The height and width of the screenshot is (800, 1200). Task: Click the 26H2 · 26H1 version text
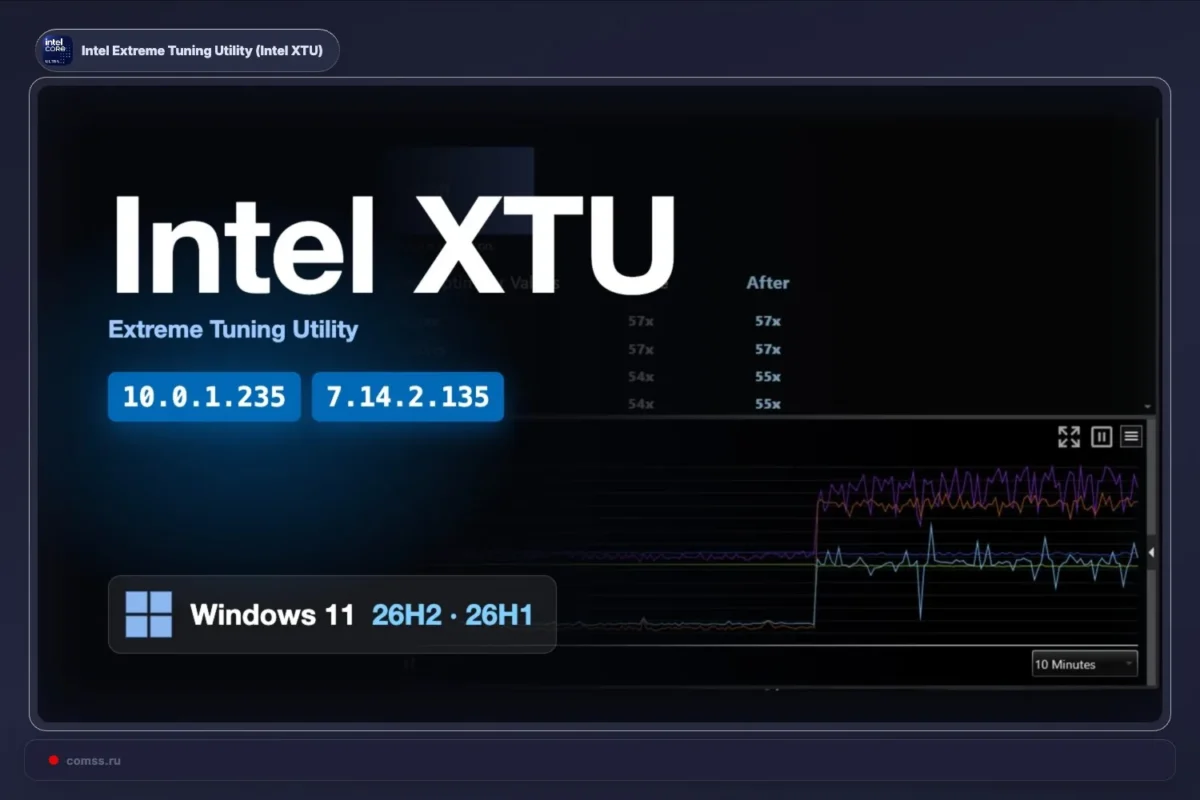(x=452, y=614)
